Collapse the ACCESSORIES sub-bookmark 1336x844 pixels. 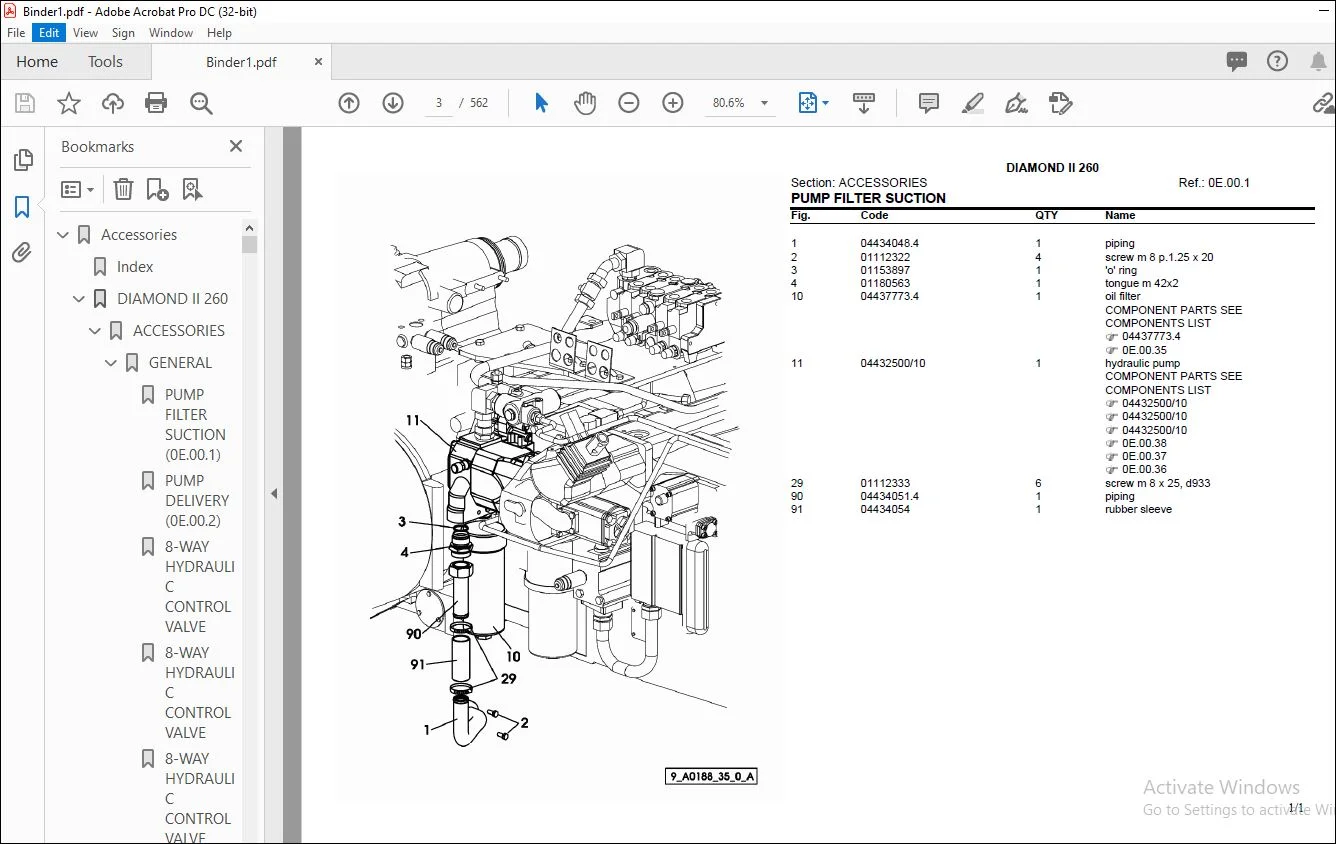[96, 331]
